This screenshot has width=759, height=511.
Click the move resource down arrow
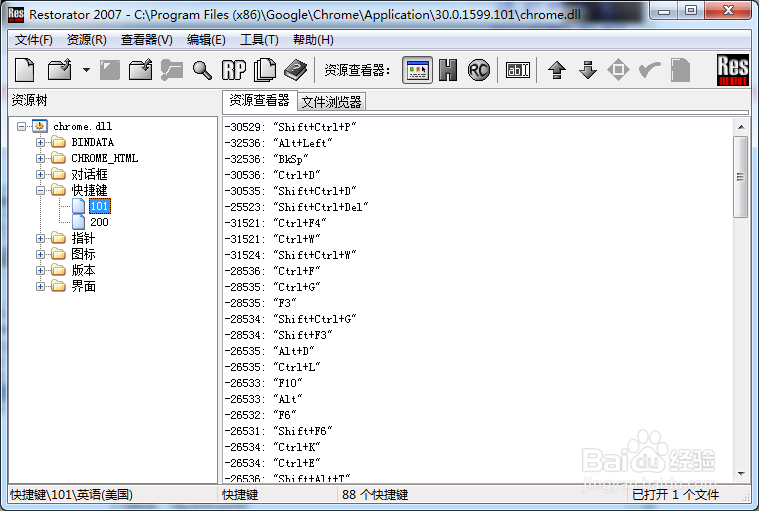(588, 70)
